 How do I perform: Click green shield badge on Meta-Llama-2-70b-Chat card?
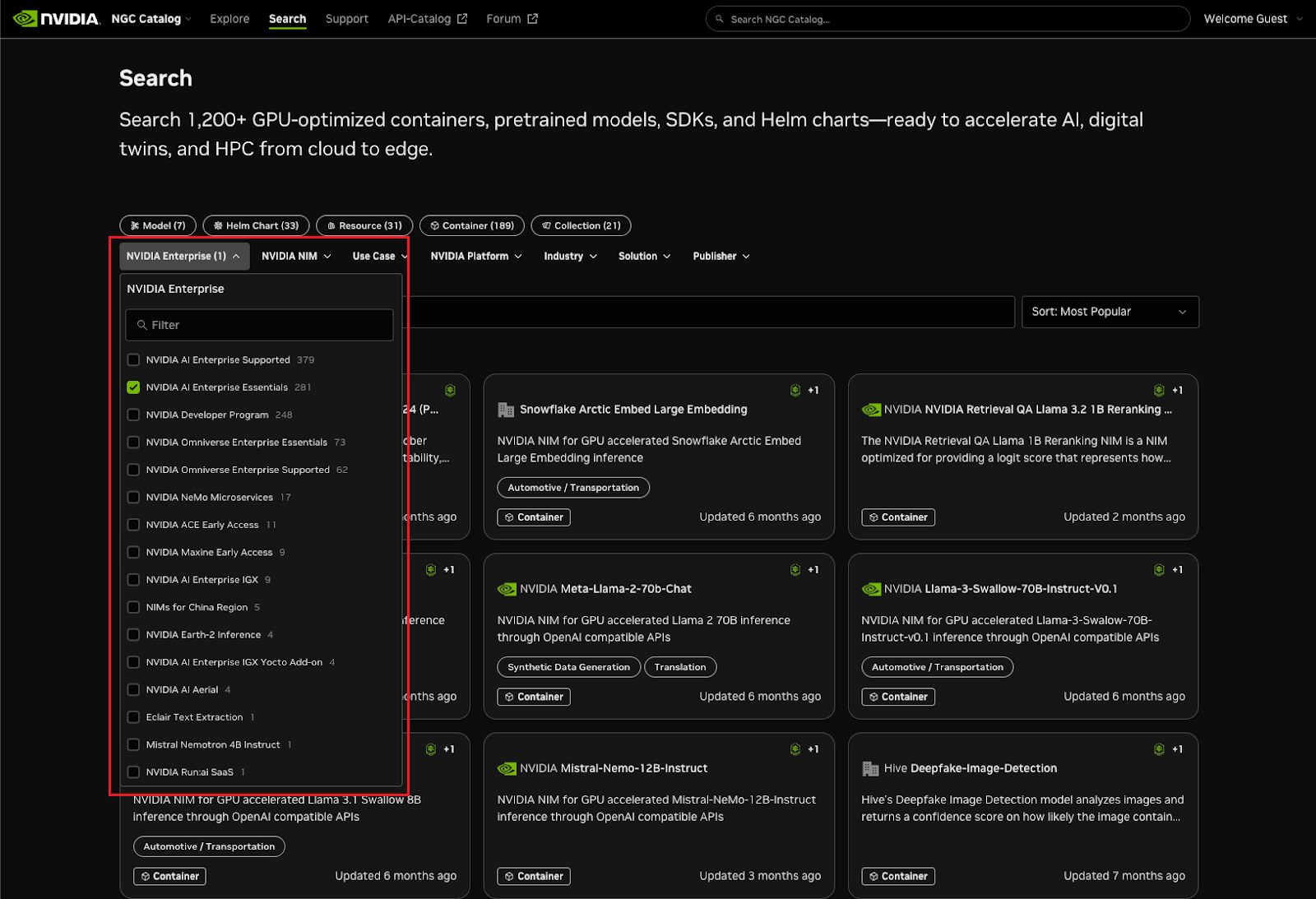[795, 570]
